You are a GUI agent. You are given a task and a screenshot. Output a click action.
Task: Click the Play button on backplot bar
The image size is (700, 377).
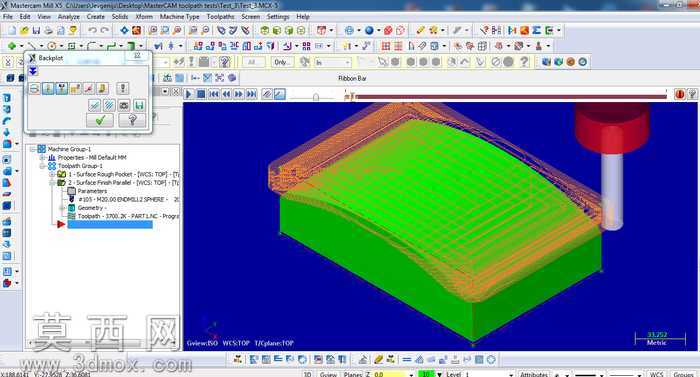click(189, 94)
